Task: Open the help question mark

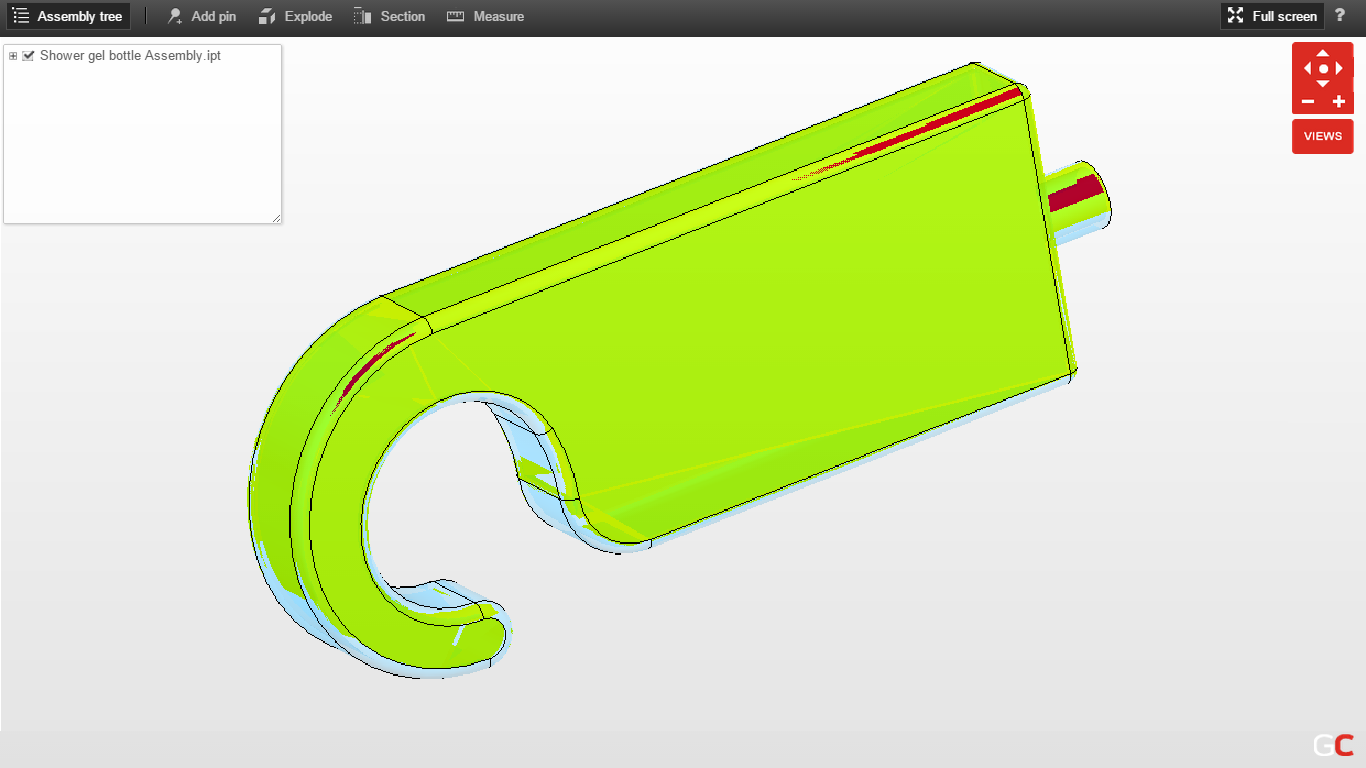Action: pyautogui.click(x=1340, y=15)
